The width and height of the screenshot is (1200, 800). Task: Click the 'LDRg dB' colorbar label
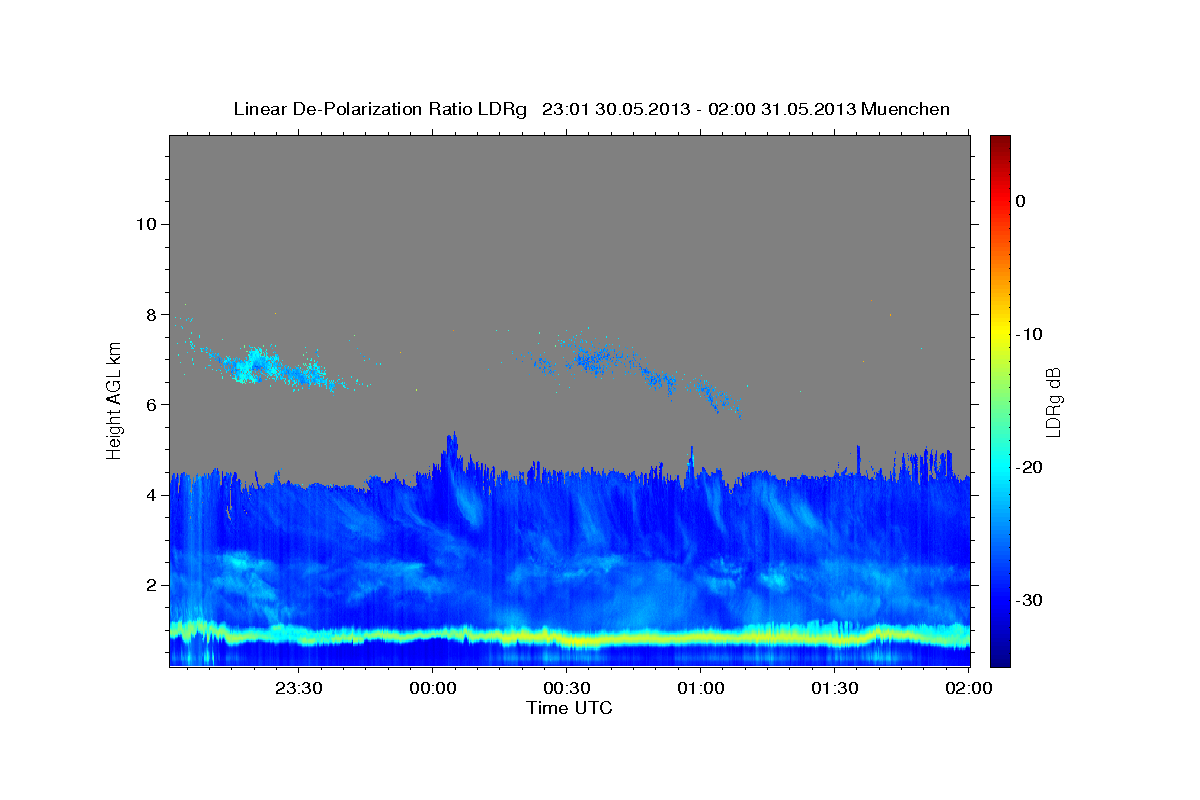coord(1053,402)
